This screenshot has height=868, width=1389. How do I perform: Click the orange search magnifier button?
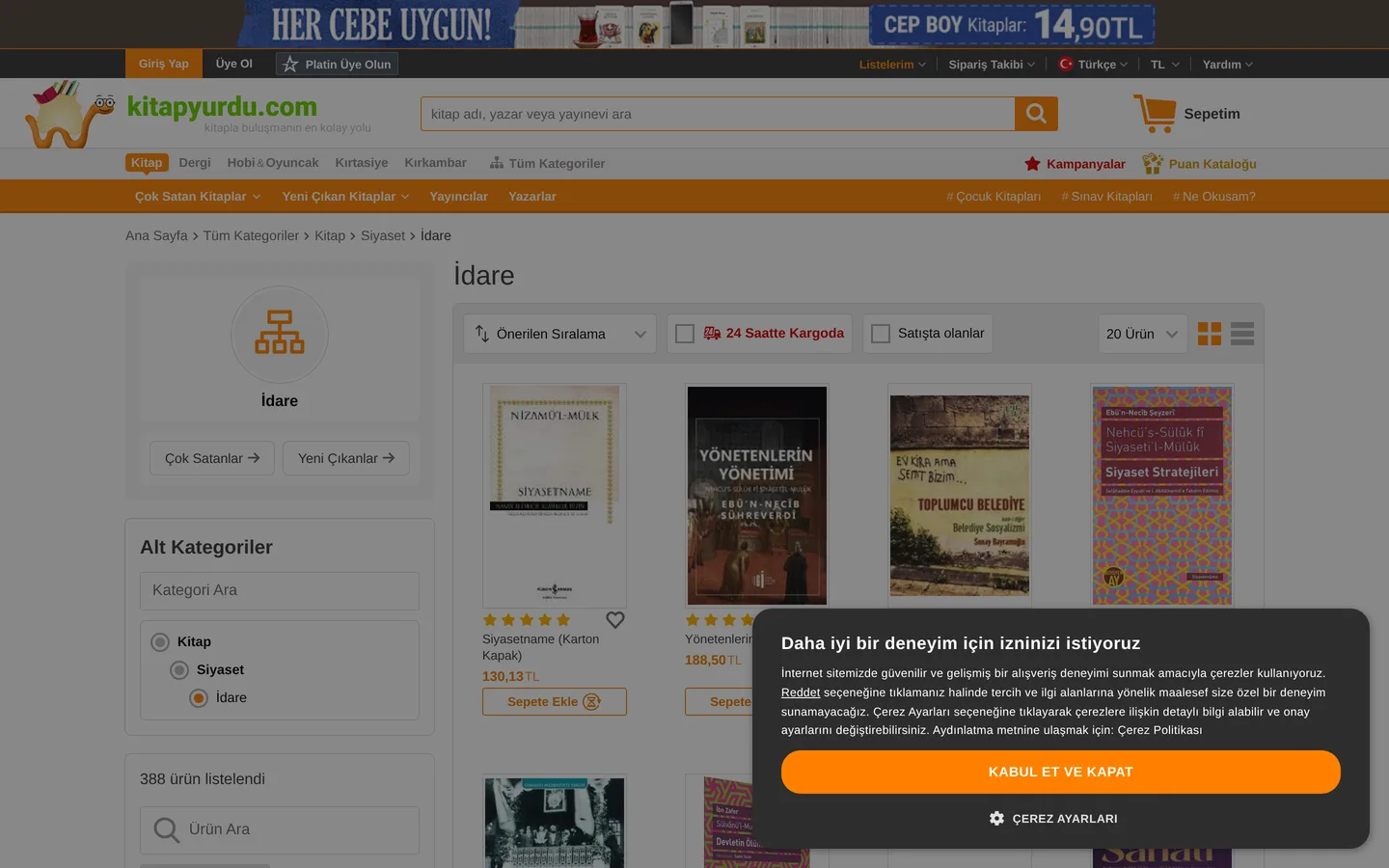(1036, 114)
